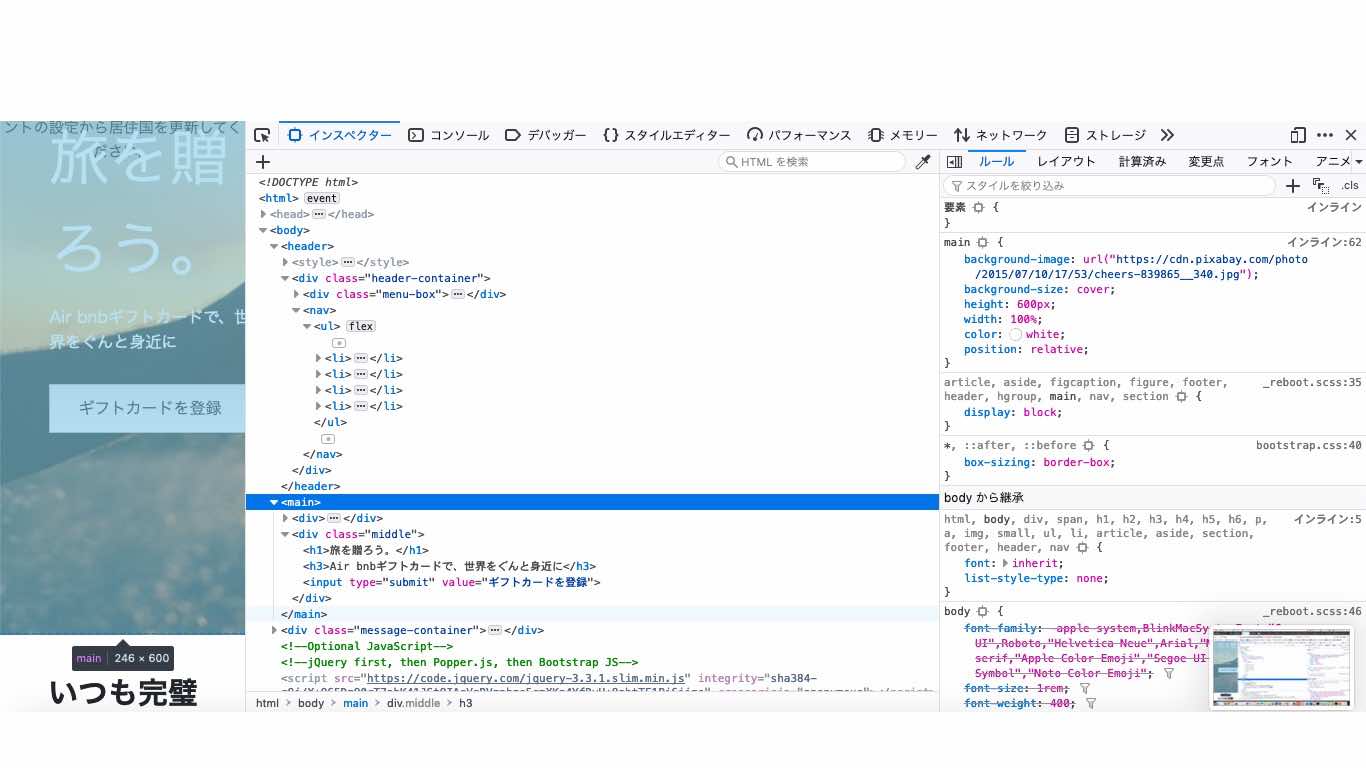Highlight elements matching the main selector
Image resolution: width=1366 pixels, height=768 pixels.
coord(983,243)
